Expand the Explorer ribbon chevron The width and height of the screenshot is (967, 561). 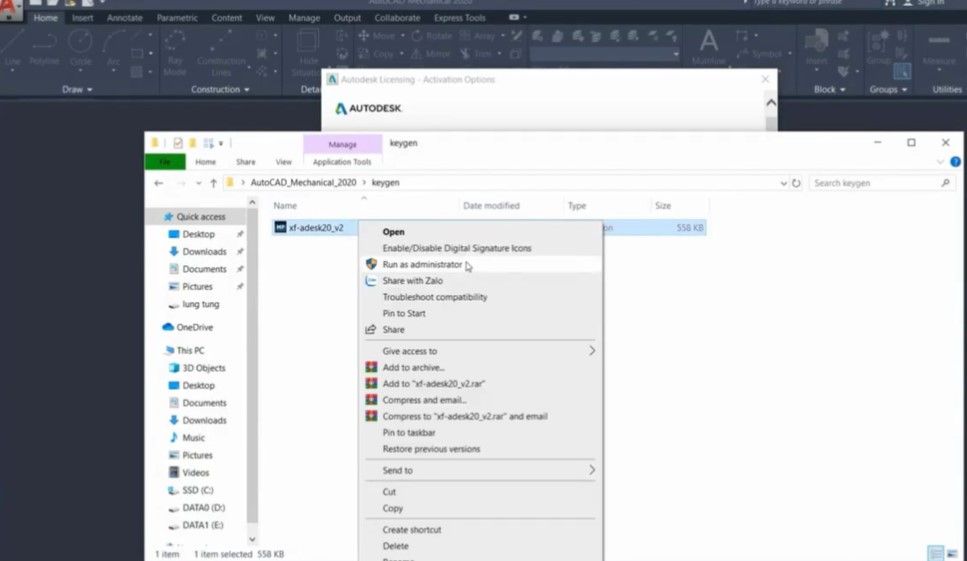coord(940,162)
